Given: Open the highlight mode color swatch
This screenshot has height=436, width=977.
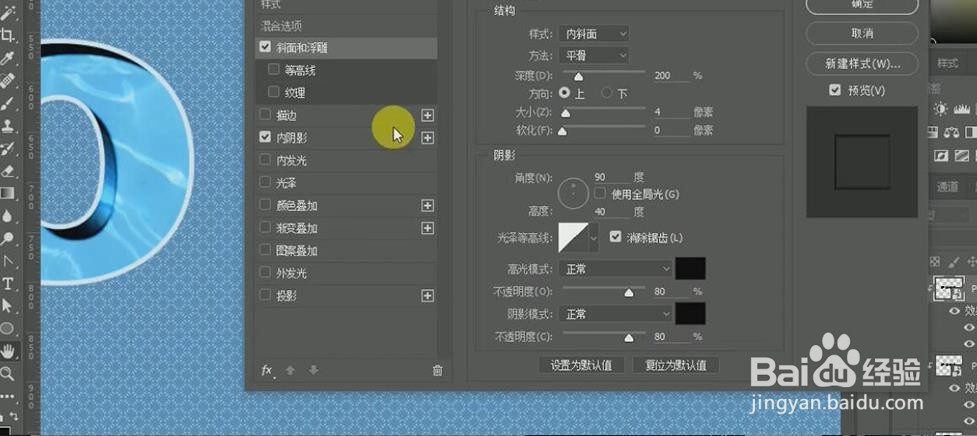Looking at the screenshot, I should tap(690, 268).
